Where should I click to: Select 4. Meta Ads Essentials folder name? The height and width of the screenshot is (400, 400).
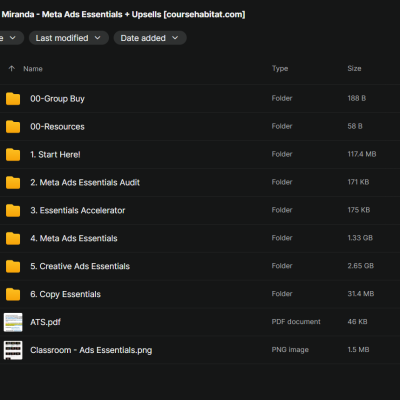tap(74, 238)
